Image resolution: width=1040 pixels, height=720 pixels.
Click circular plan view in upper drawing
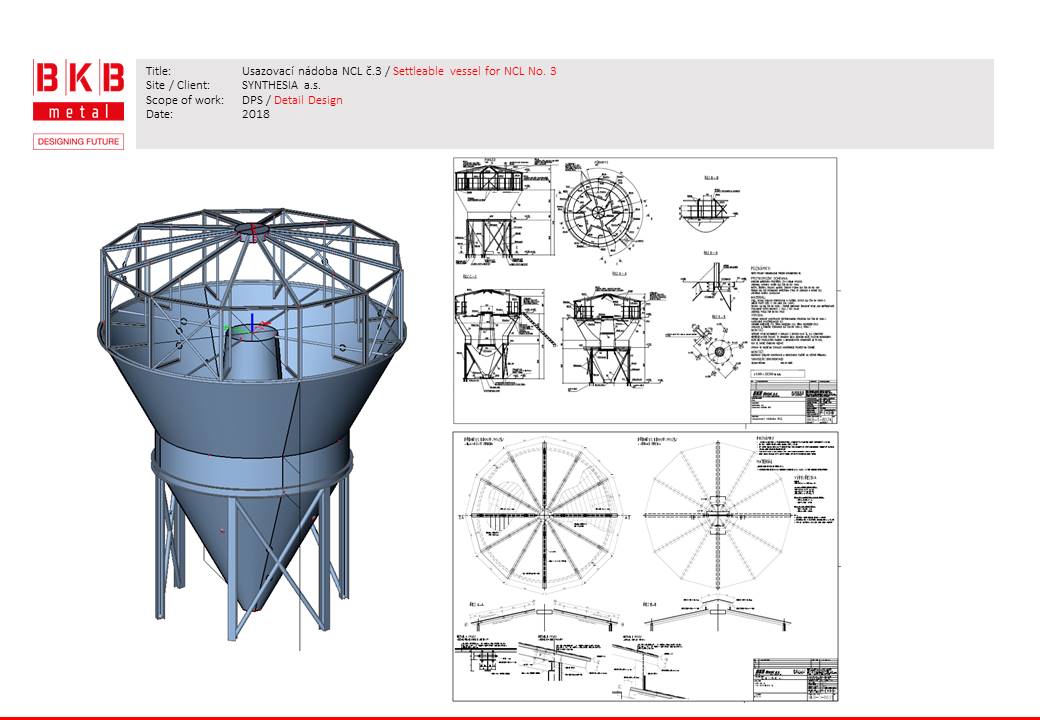(602, 209)
